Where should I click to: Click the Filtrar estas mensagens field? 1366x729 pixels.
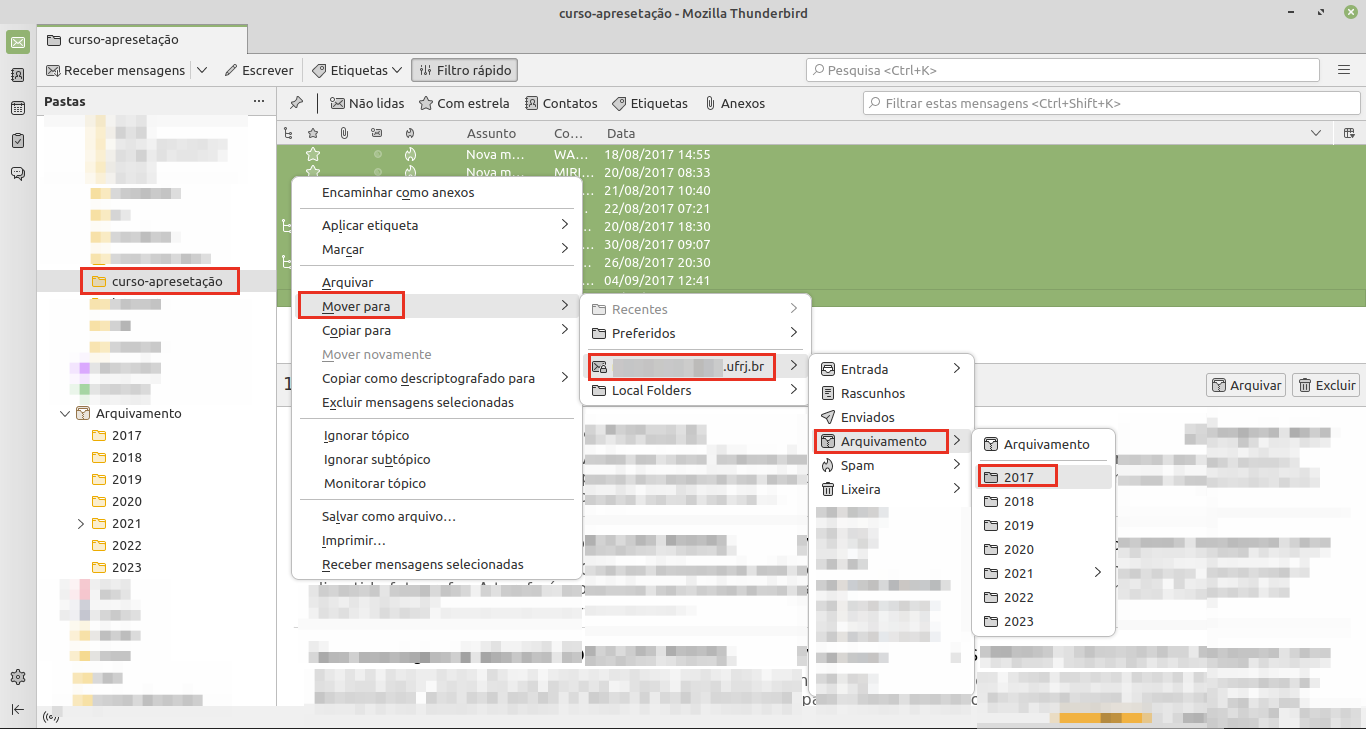coord(1111,103)
